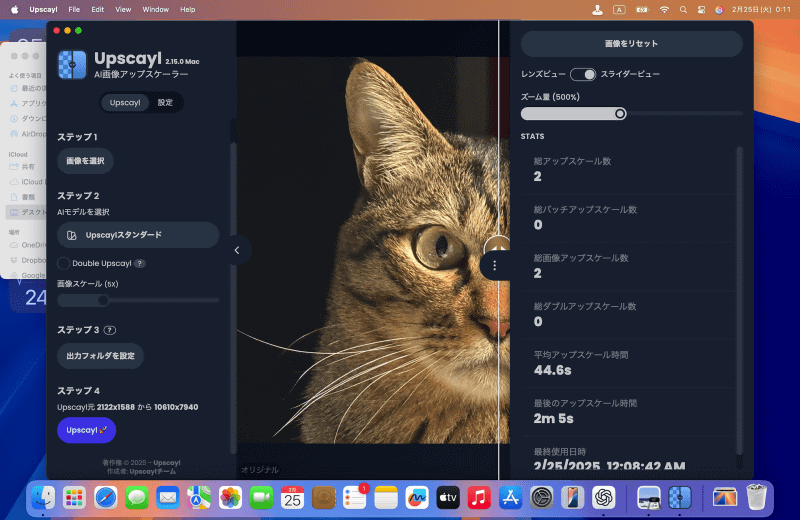Screen dimensions: 800x520
Task: Open Calendar showing 25 in the Dock
Action: coord(292,498)
